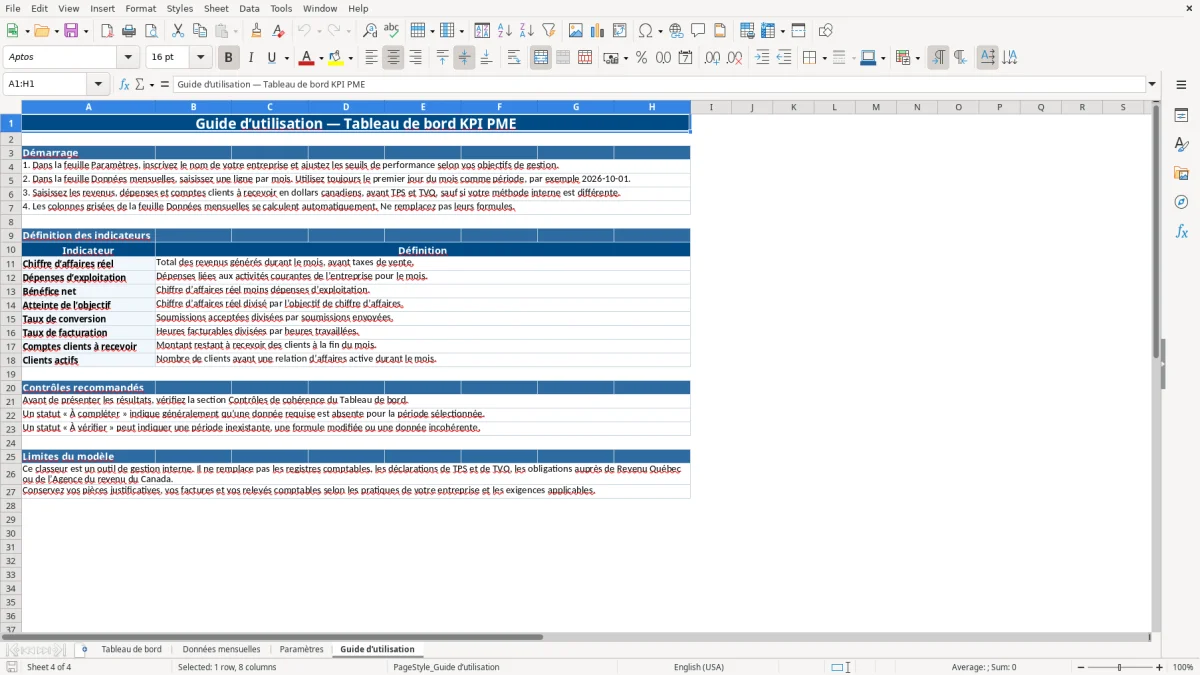Viewport: 1200px width, 675px height.
Task: Expand the formula bar
Action: coord(1152,84)
